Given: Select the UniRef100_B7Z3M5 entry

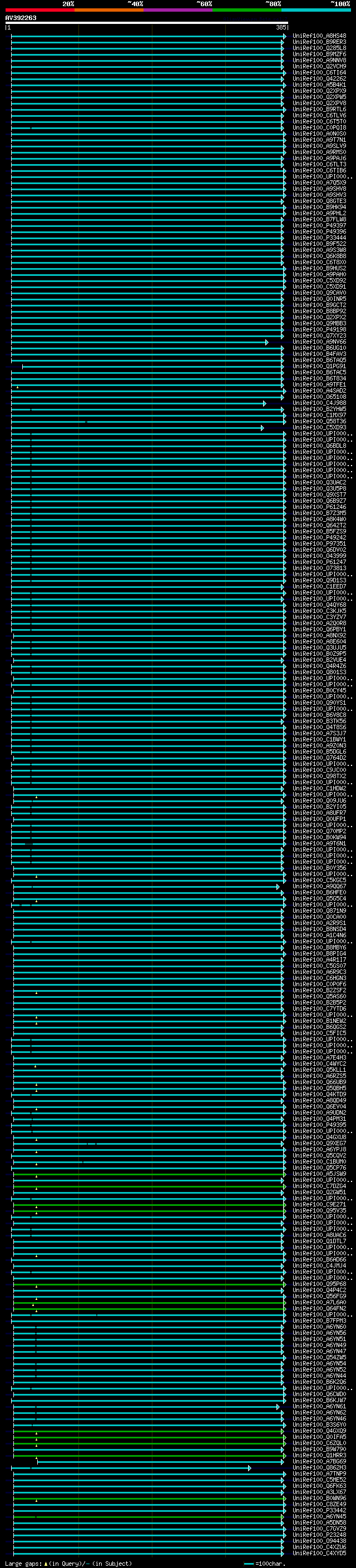Looking at the screenshot, I should [x=319, y=513].
